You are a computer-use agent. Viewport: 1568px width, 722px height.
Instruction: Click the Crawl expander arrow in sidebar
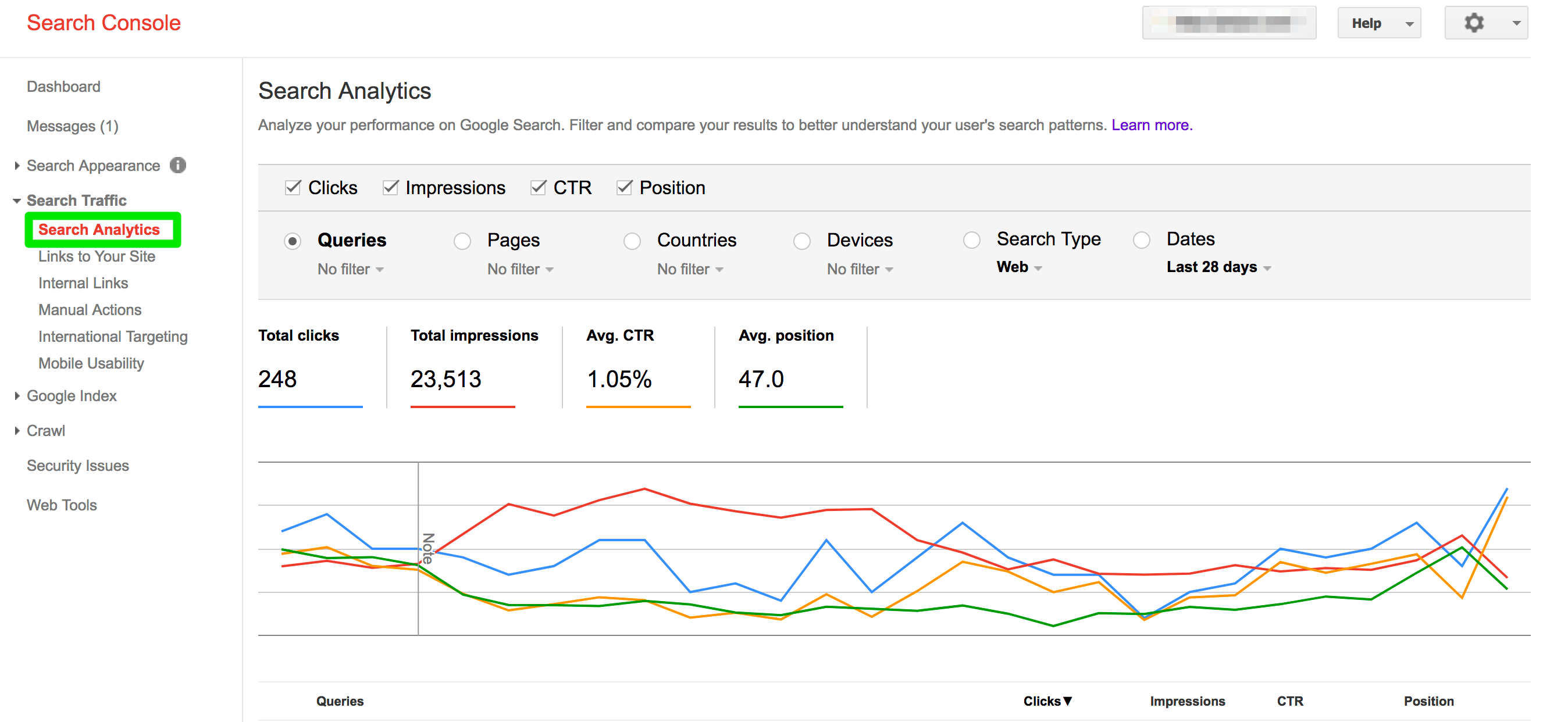pos(17,430)
